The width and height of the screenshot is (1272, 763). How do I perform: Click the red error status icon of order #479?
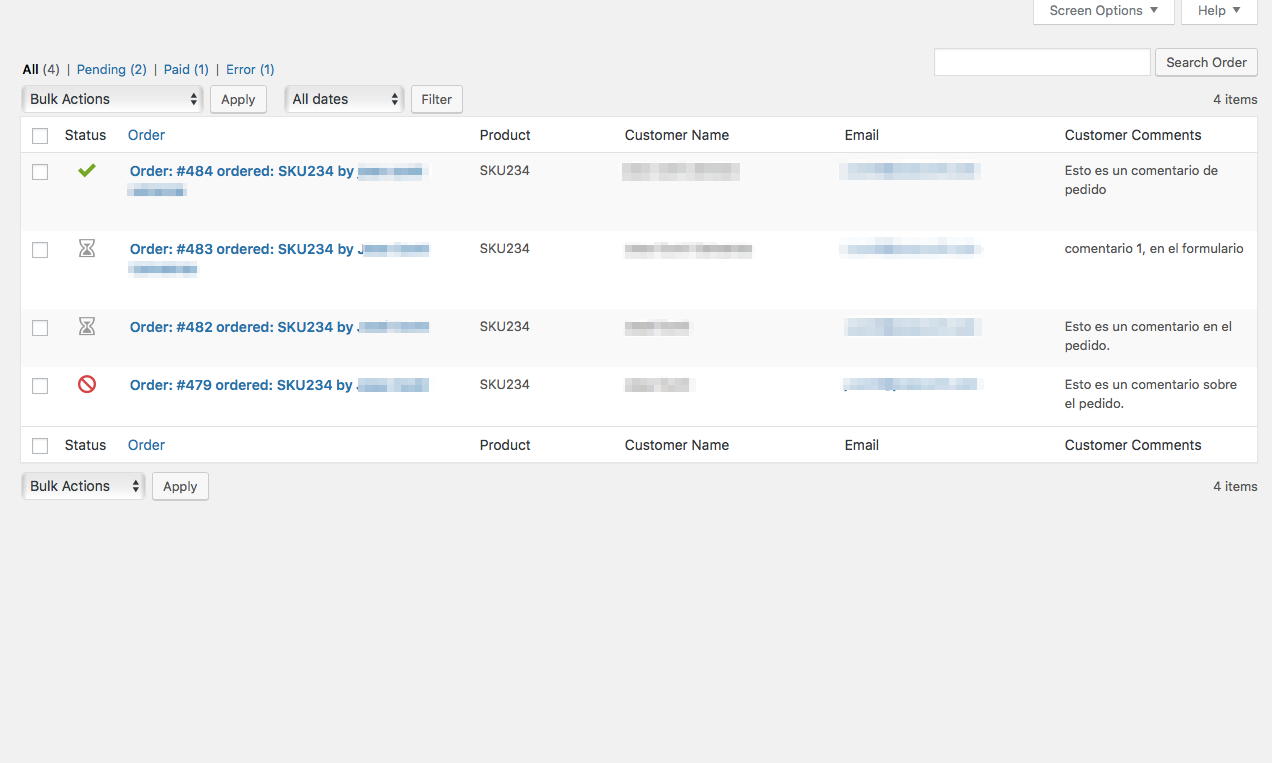pos(87,384)
